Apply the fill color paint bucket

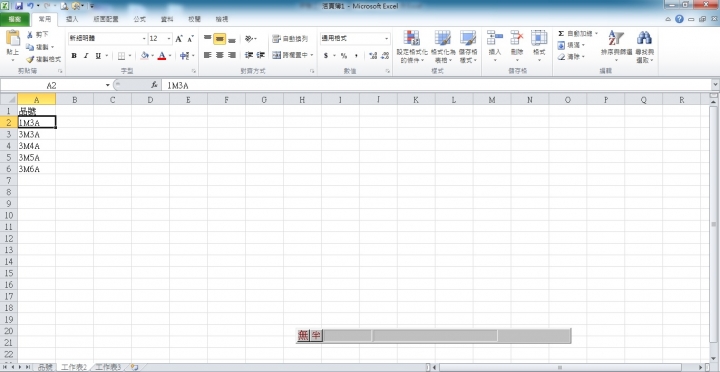(x=145, y=56)
